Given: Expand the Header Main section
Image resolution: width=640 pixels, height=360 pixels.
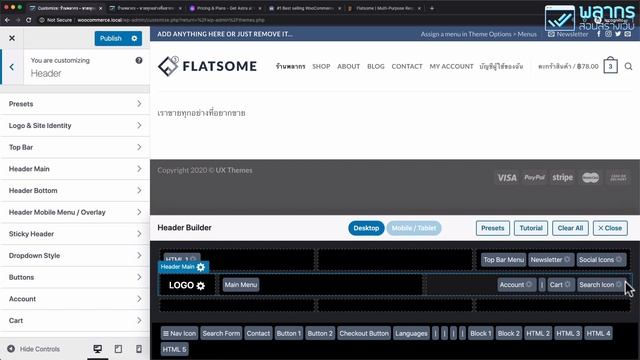Looking at the screenshot, I should point(75,169).
